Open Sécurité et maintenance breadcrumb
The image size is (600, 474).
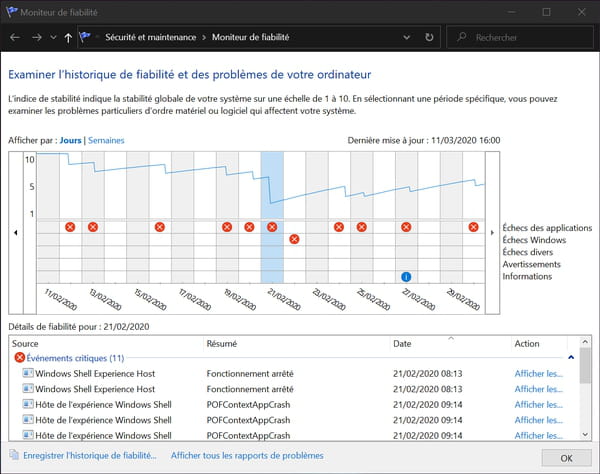coord(150,37)
